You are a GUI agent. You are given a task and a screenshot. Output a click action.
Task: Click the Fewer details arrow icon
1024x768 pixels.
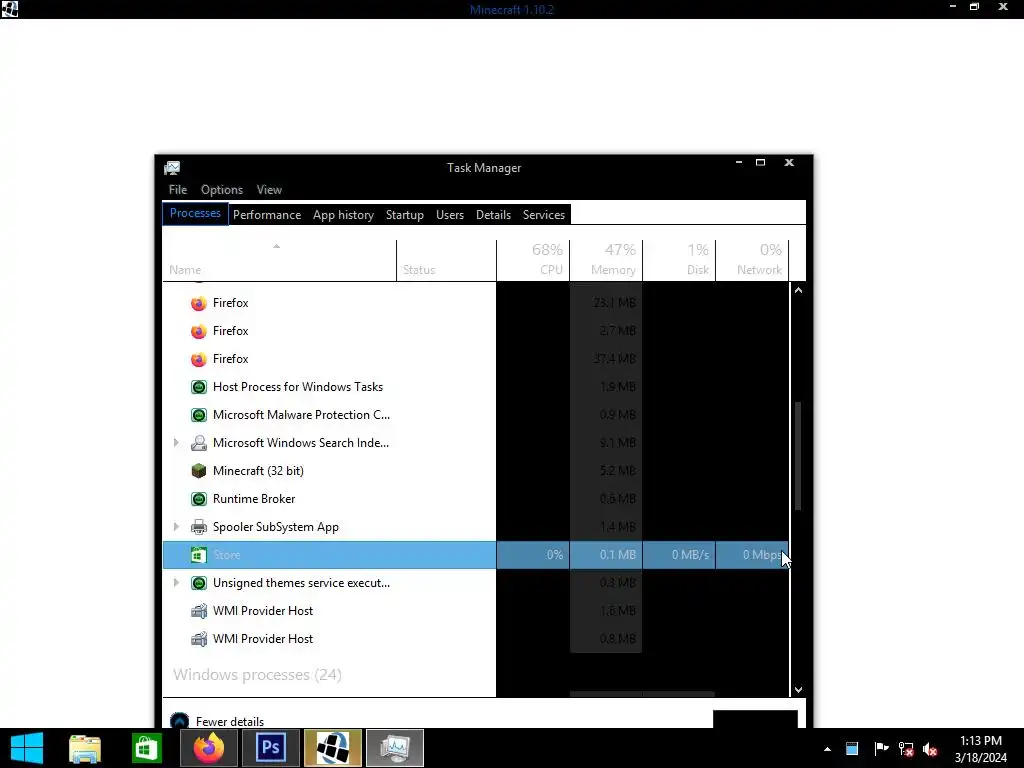(180, 721)
